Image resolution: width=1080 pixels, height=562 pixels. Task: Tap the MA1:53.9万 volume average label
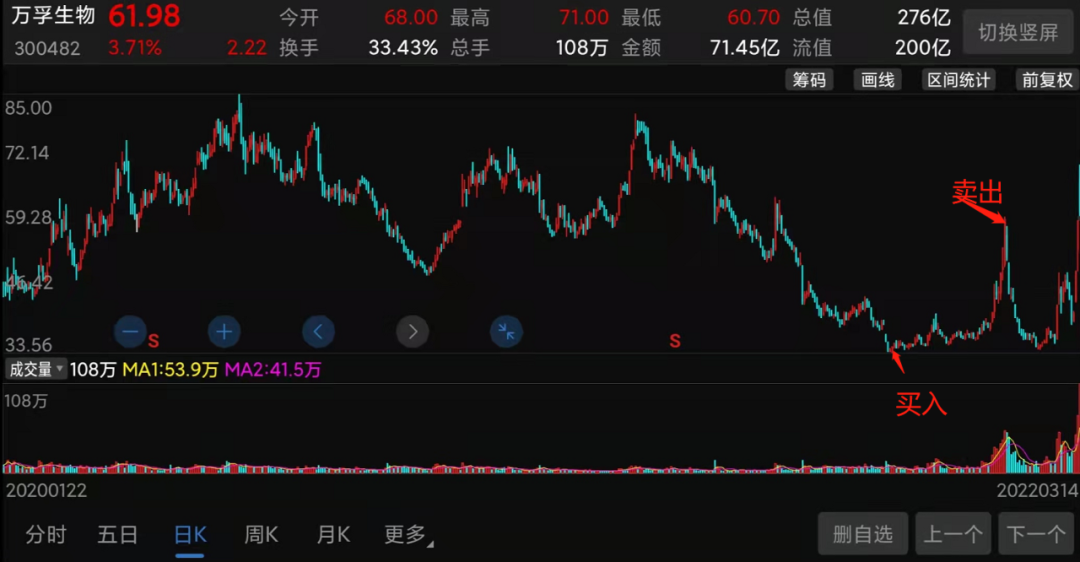click(170, 370)
